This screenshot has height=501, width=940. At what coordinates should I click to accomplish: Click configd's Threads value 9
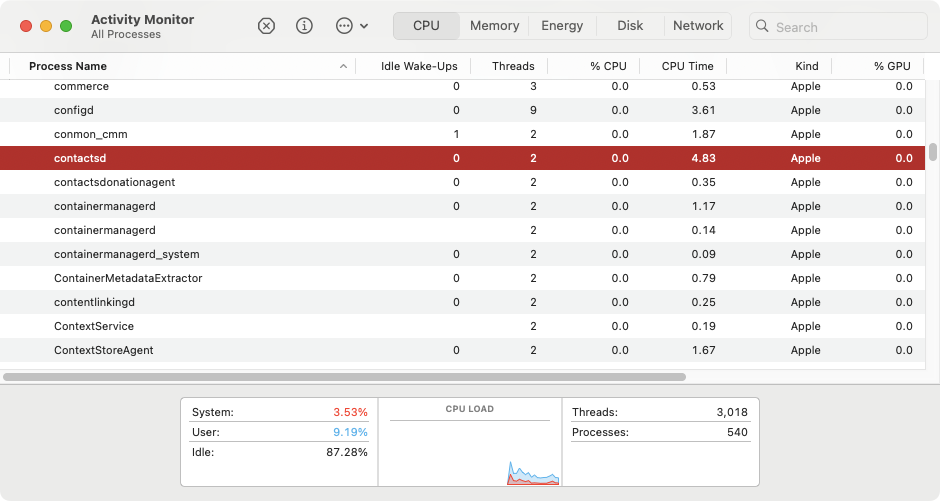(533, 110)
